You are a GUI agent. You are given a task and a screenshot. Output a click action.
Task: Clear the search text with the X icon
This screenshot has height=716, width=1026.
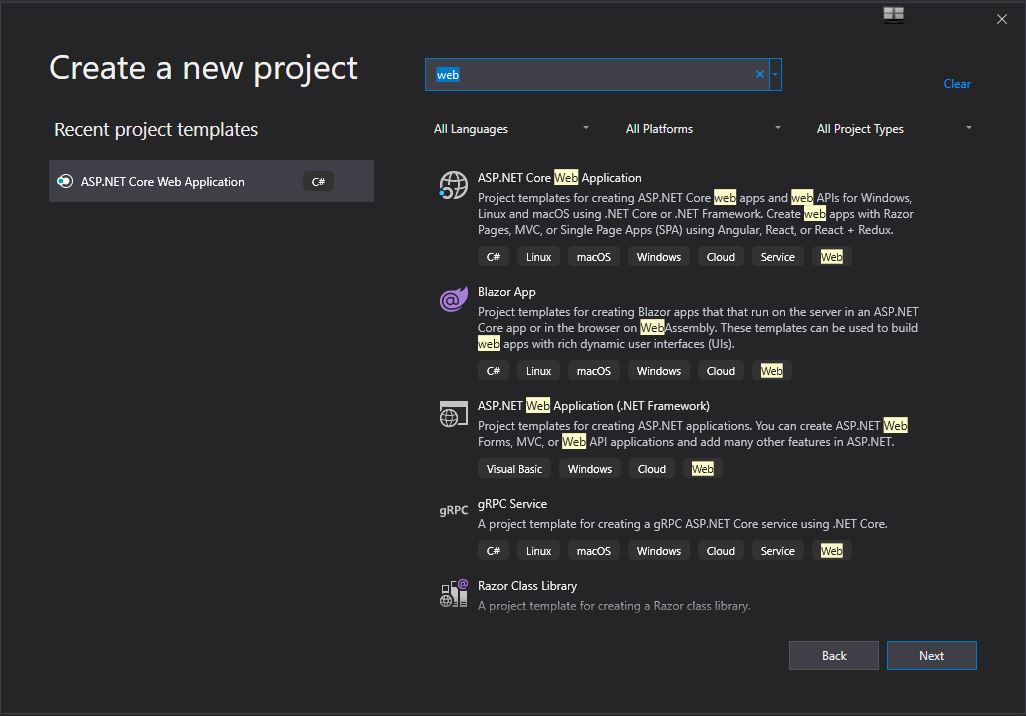760,75
